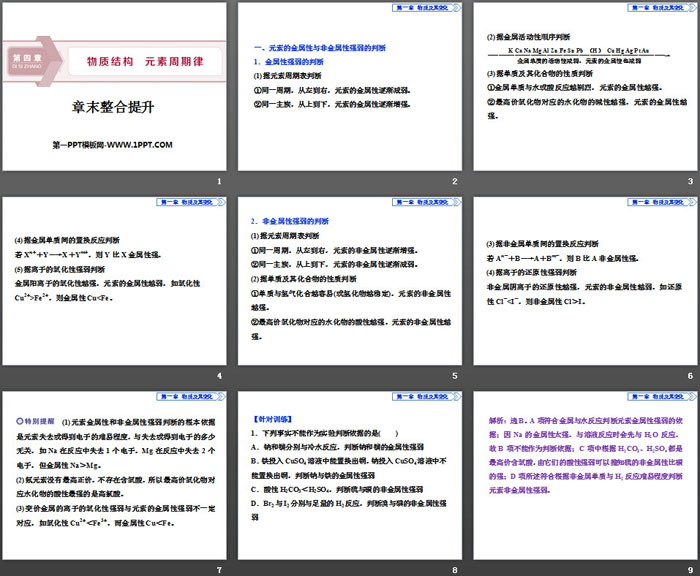
Task: Click slide number 4 label
Action: click(219, 376)
